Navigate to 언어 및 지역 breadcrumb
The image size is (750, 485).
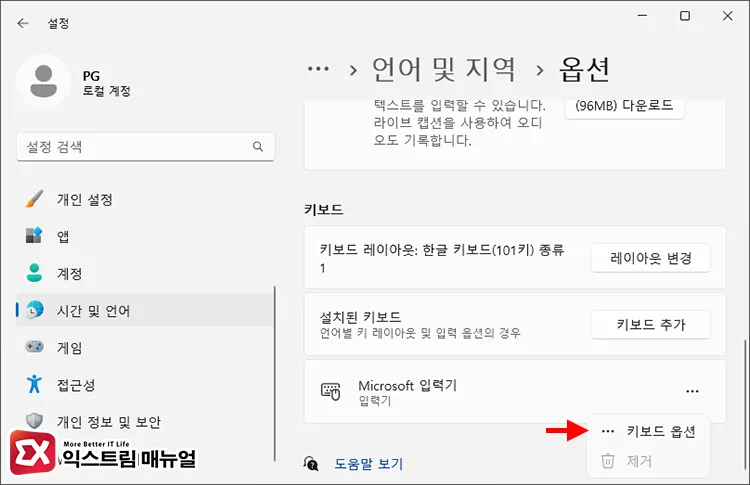click(x=444, y=69)
